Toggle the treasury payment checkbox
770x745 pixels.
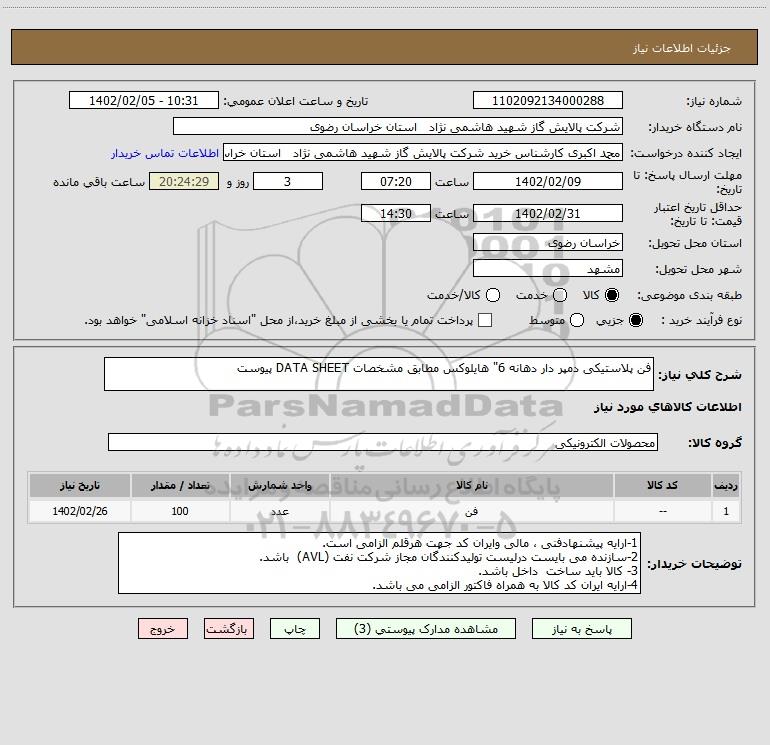coord(486,320)
